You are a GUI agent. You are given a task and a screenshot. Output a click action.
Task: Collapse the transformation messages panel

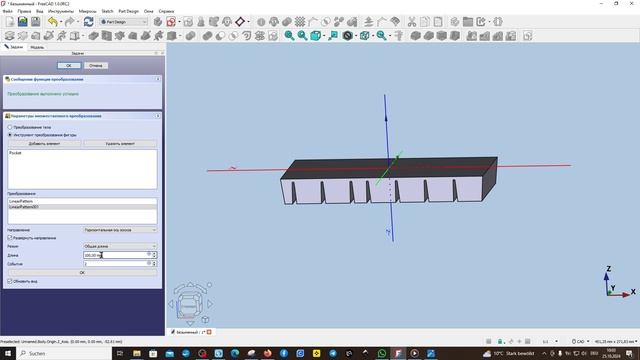(158, 79)
